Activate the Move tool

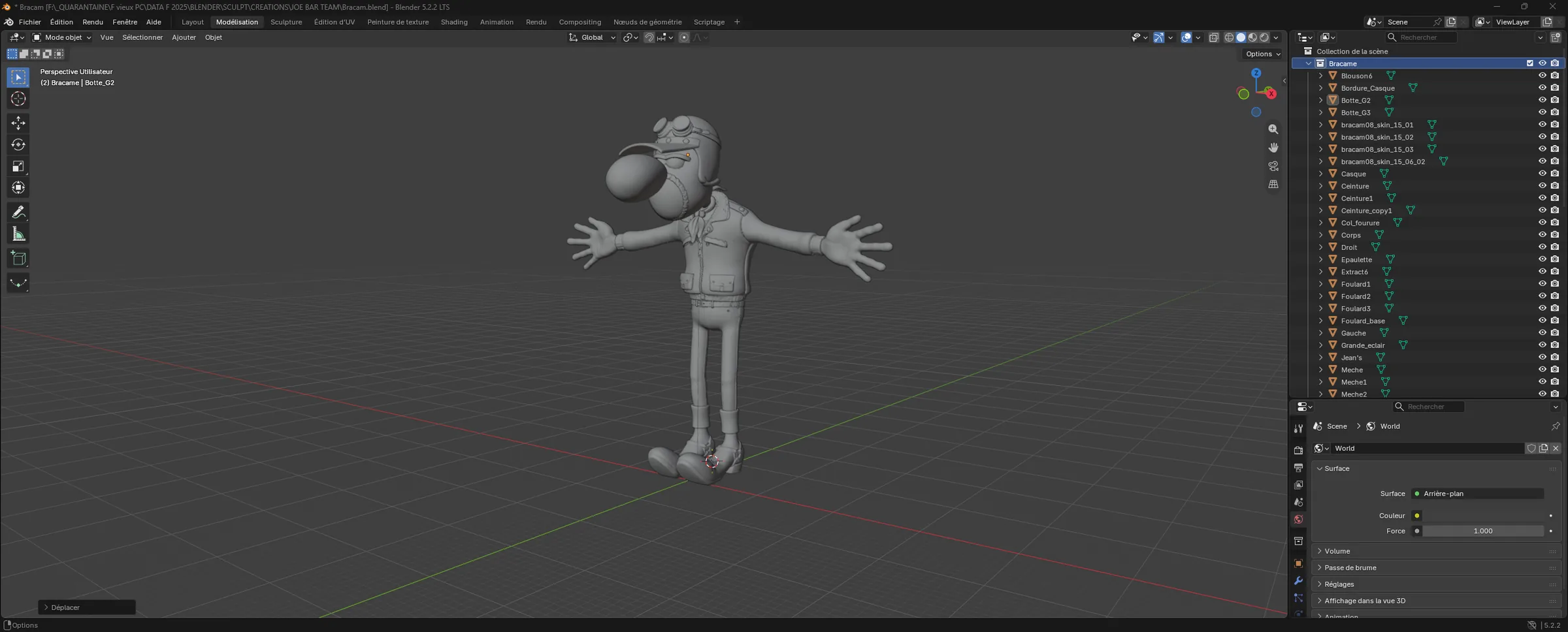pos(18,123)
